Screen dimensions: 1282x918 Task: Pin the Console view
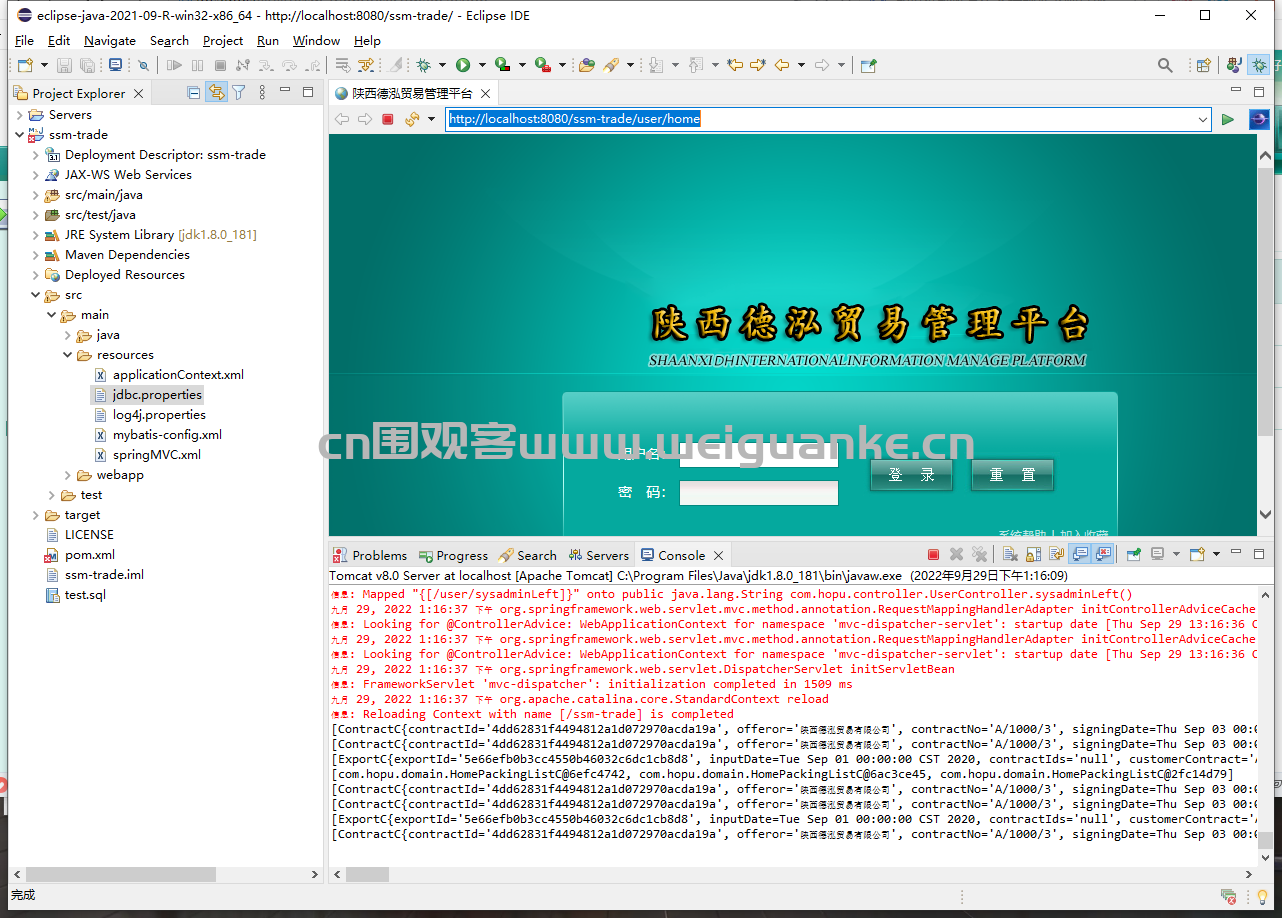(1133, 555)
